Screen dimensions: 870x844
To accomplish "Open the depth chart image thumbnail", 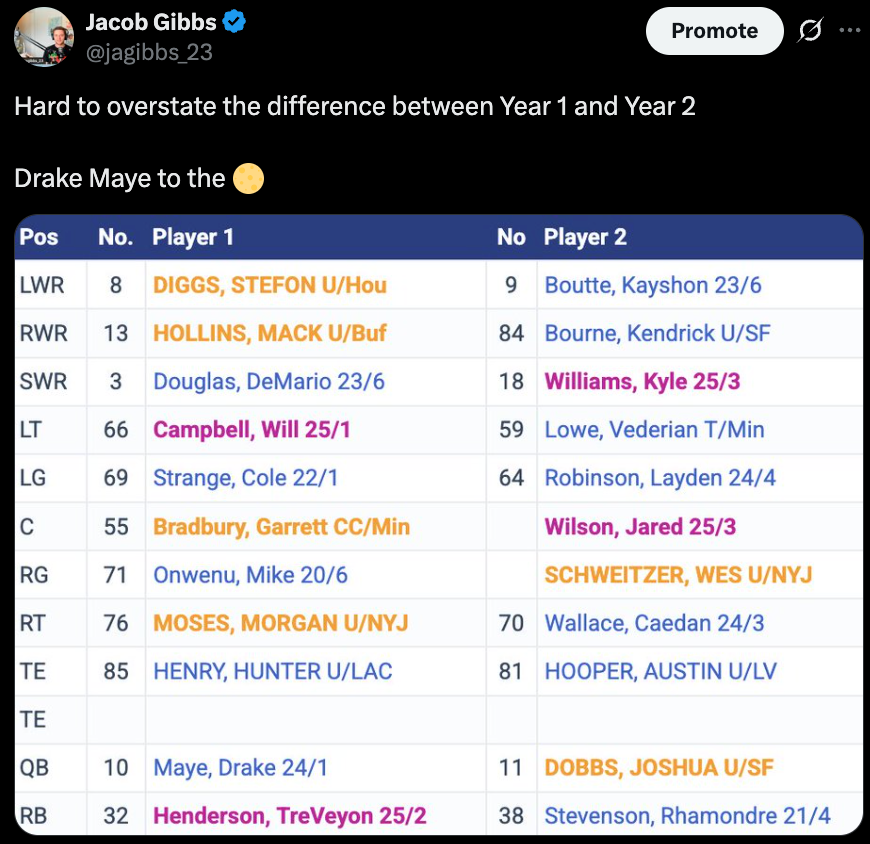I will [x=439, y=524].
